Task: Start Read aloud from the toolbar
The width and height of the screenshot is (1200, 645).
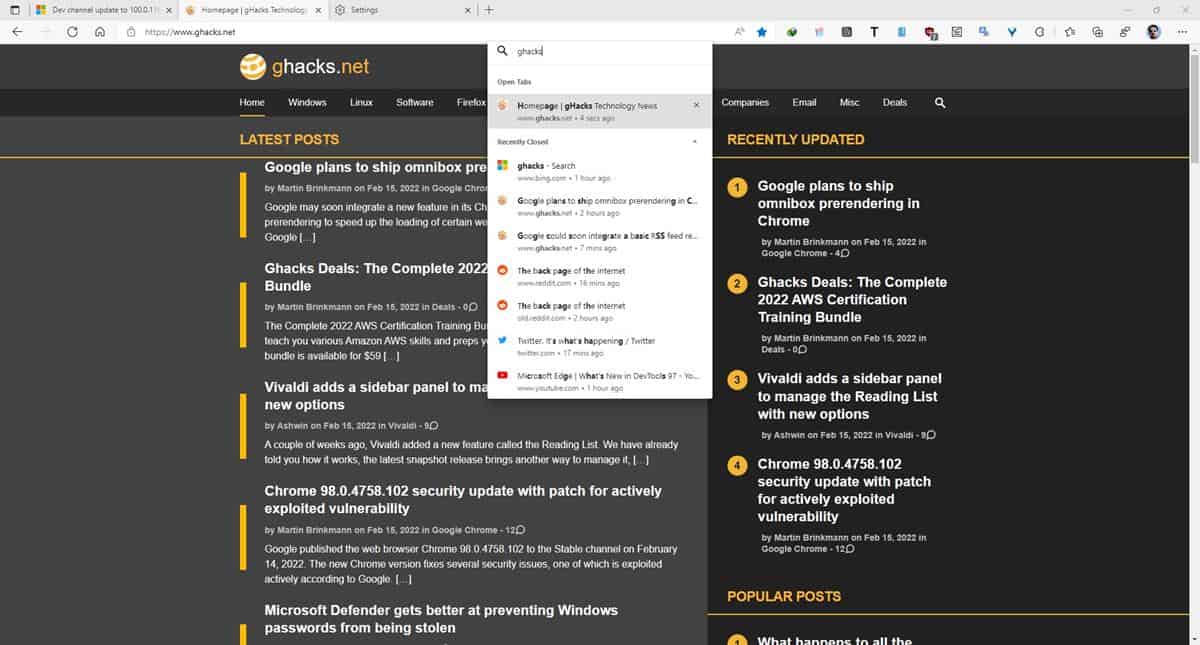Action: 739,31
